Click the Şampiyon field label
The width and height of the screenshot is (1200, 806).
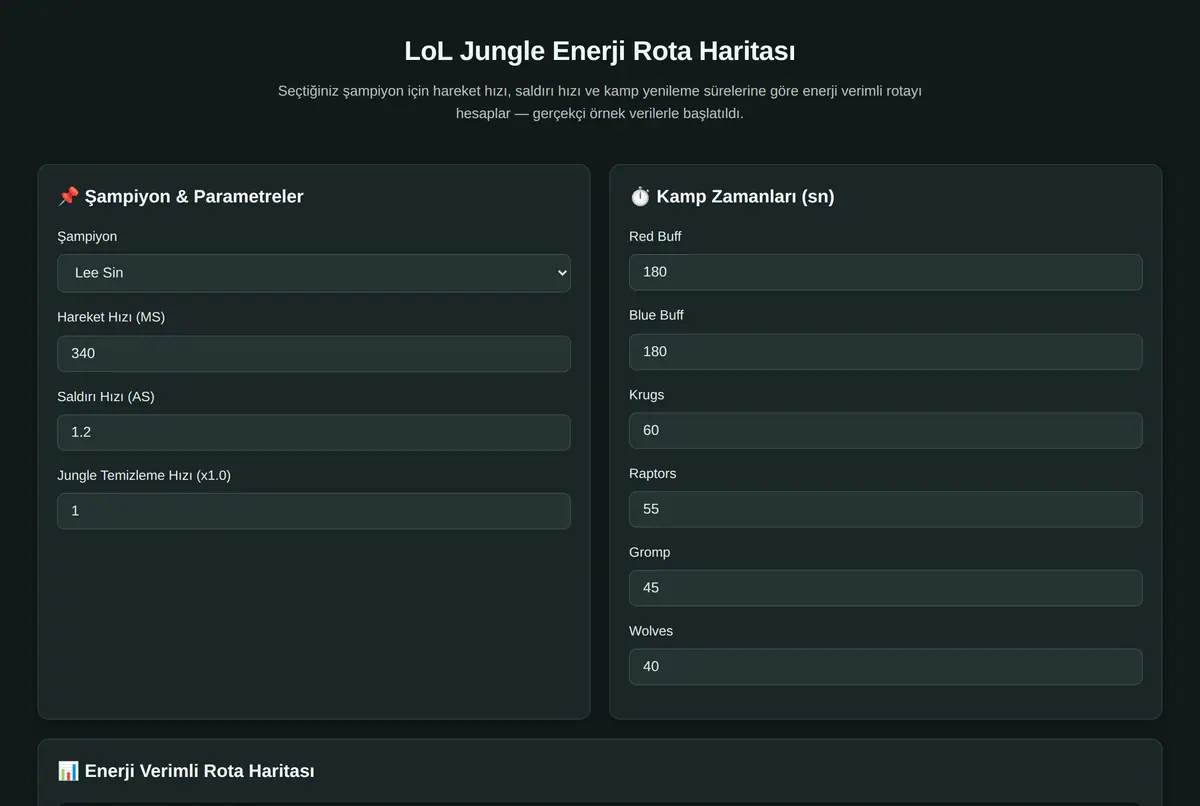tap(87, 237)
